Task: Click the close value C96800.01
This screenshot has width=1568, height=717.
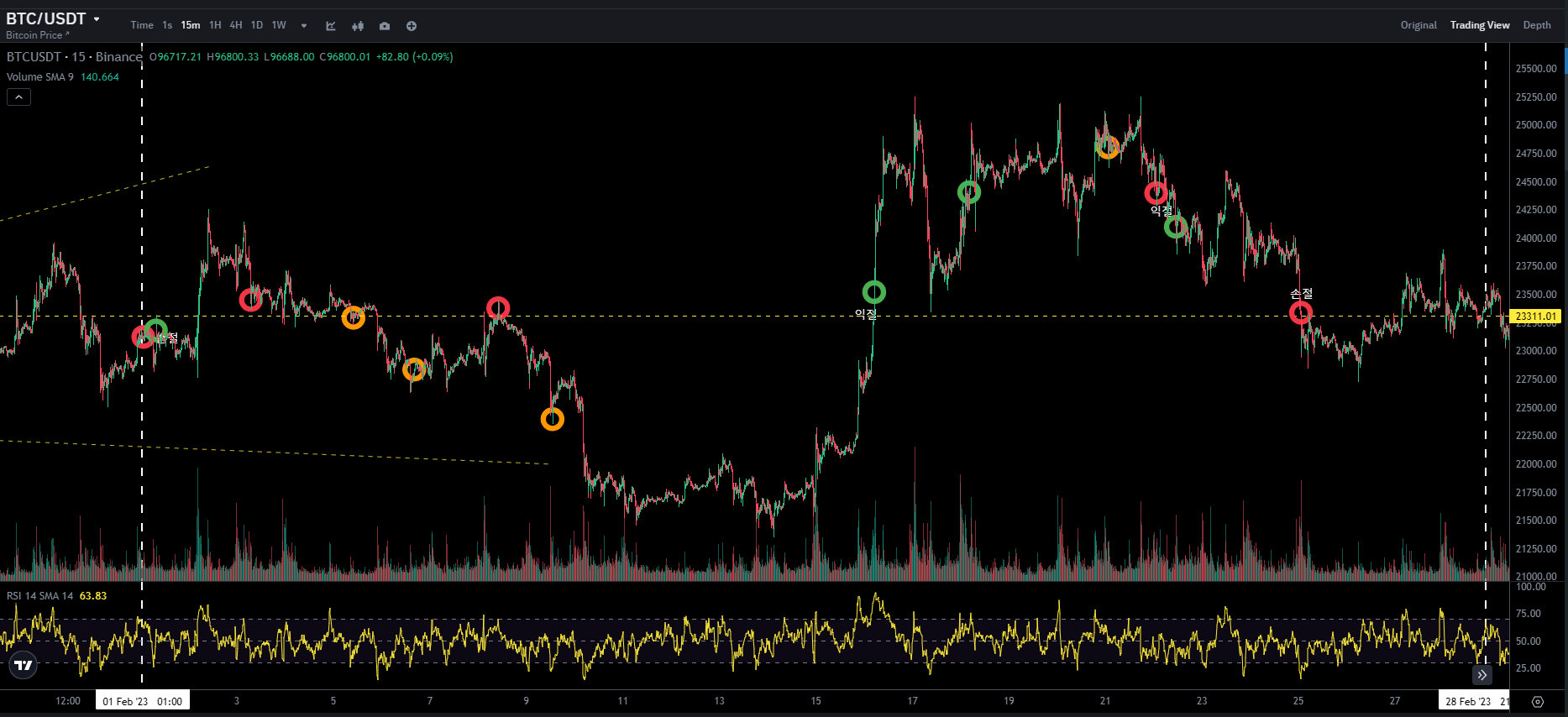Action: 344,57
